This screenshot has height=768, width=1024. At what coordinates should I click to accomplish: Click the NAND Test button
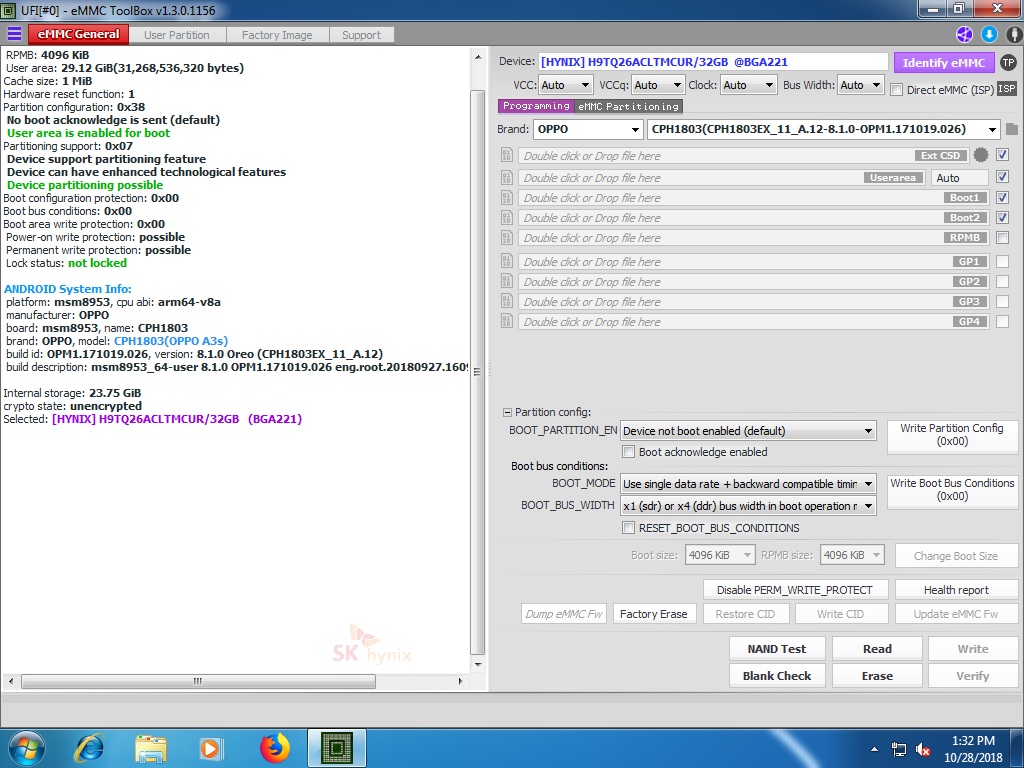pos(776,648)
